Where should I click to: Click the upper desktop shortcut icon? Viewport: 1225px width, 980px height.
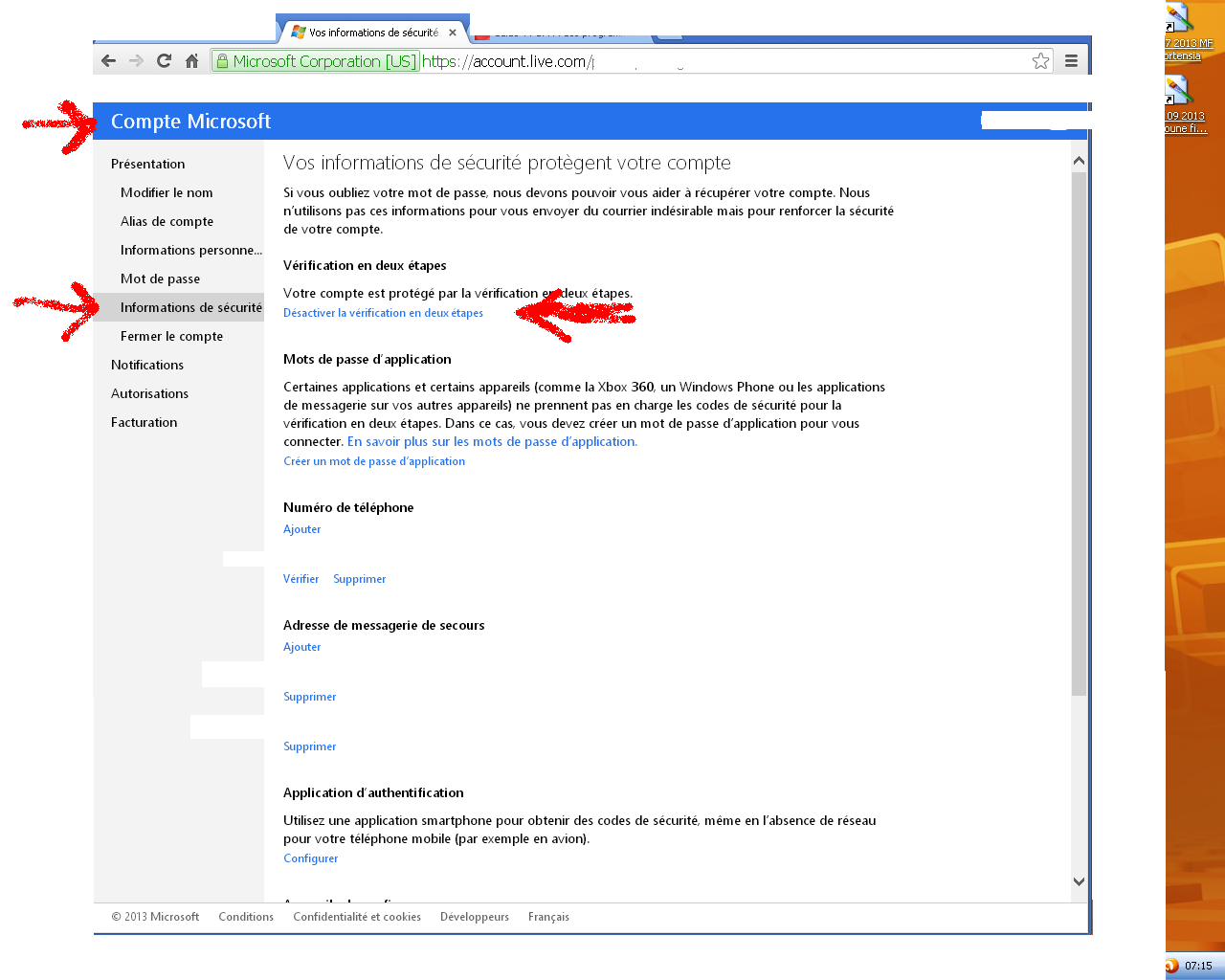point(1179,18)
